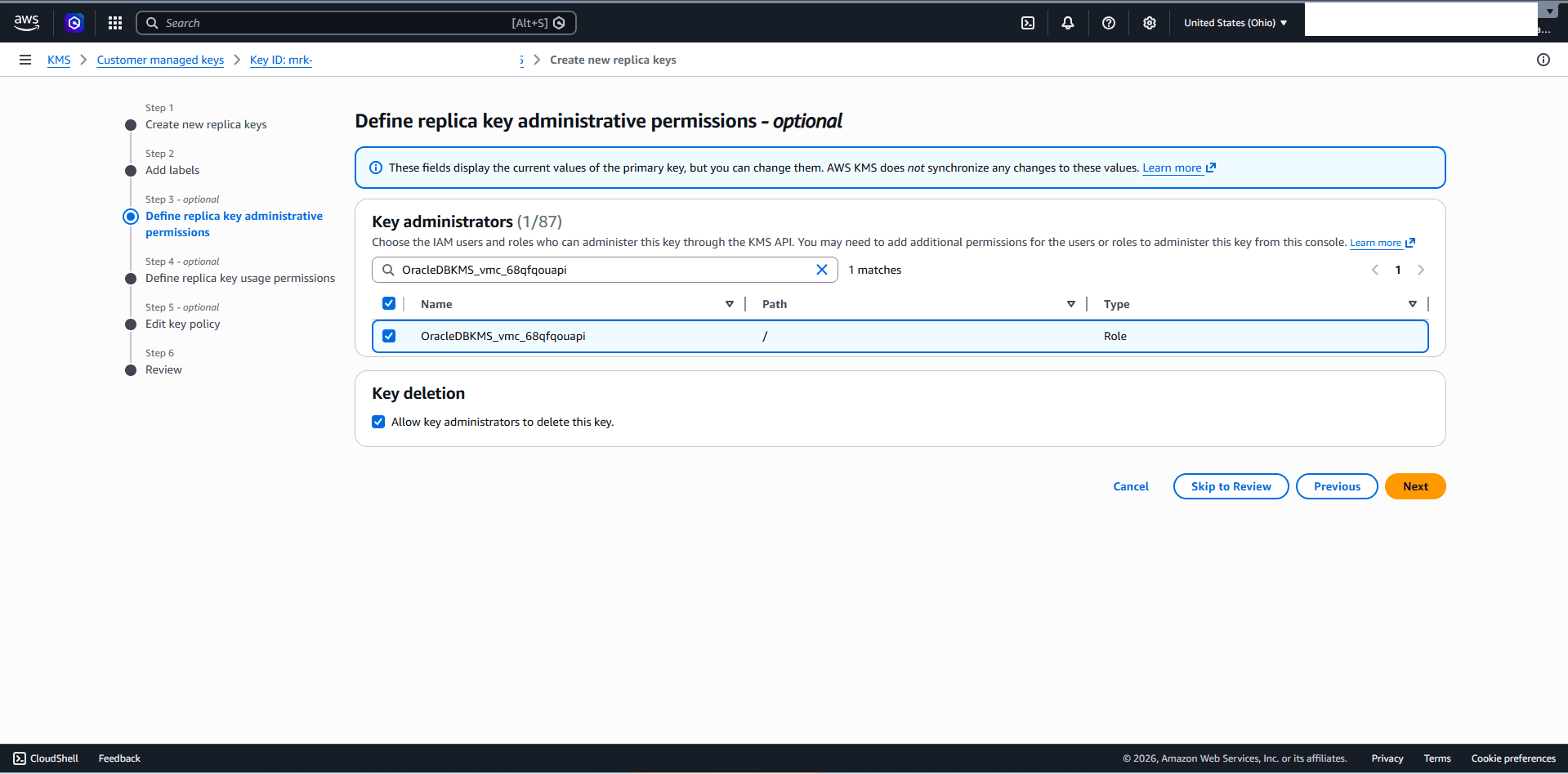Click the AWS logo to go home

click(26, 22)
